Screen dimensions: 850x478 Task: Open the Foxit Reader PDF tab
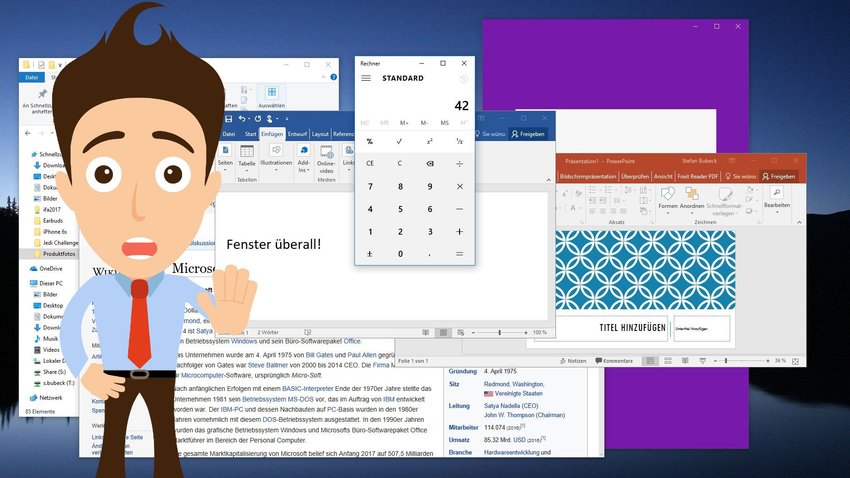click(x=698, y=176)
